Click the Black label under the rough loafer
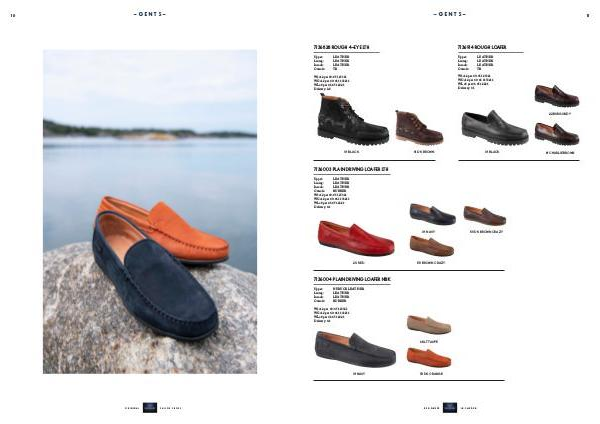 coord(492,152)
